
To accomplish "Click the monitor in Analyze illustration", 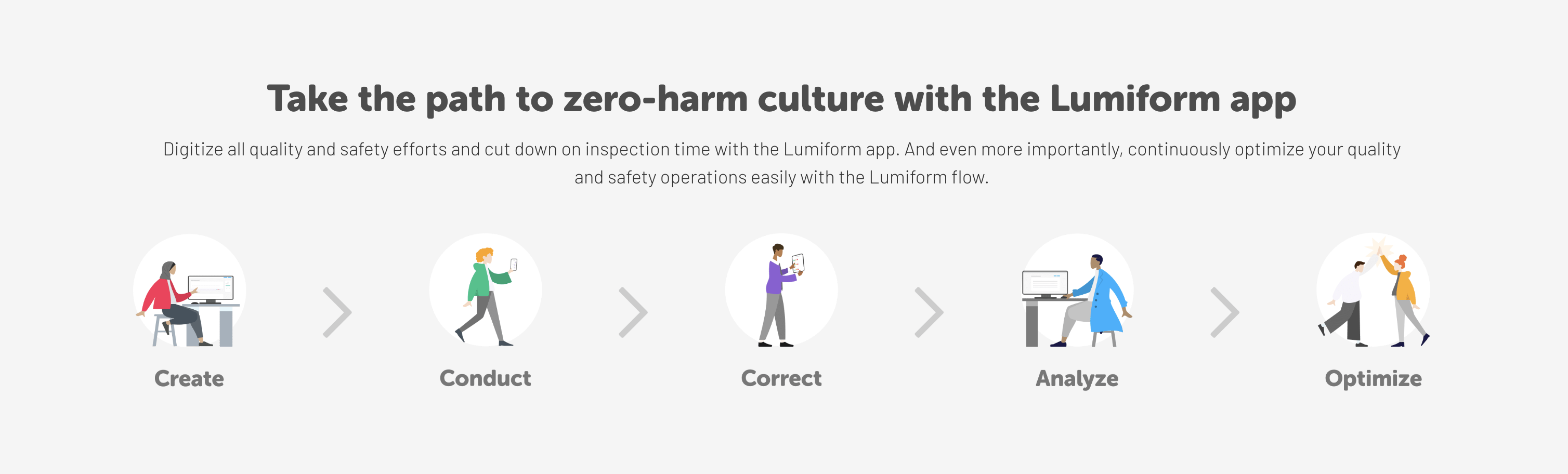I will click(1045, 284).
